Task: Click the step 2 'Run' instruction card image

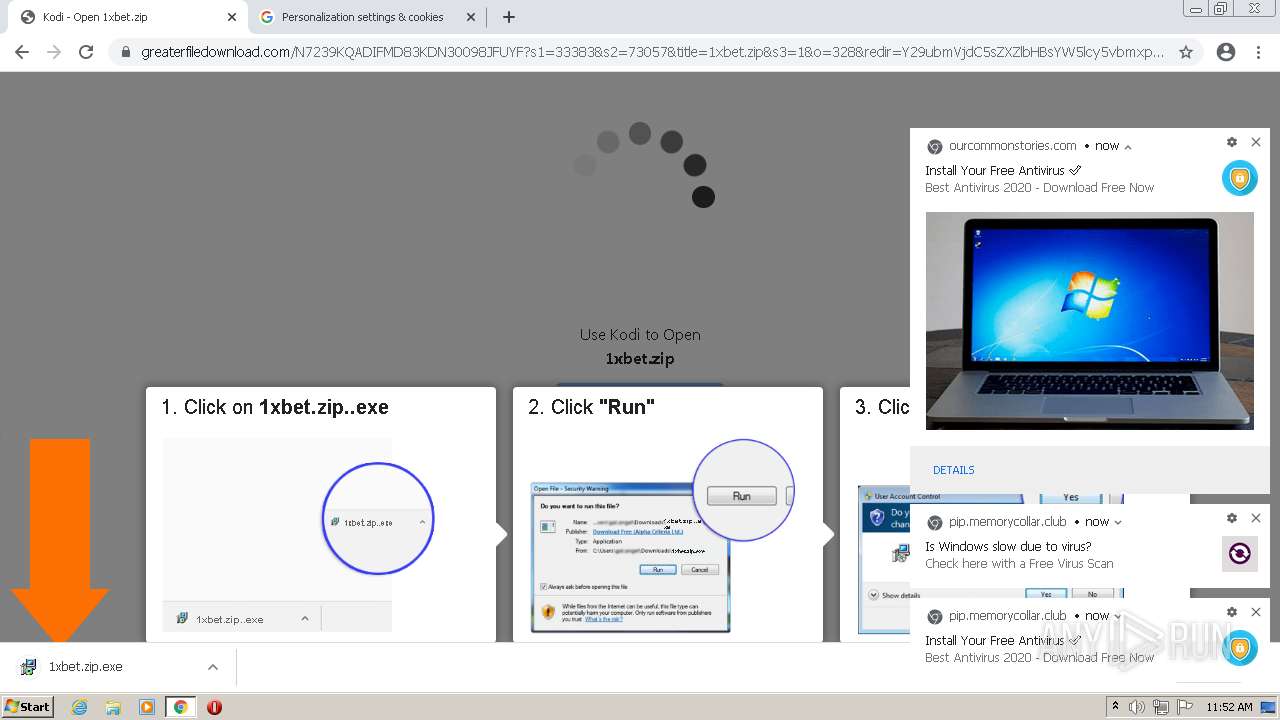Action: pos(663,536)
